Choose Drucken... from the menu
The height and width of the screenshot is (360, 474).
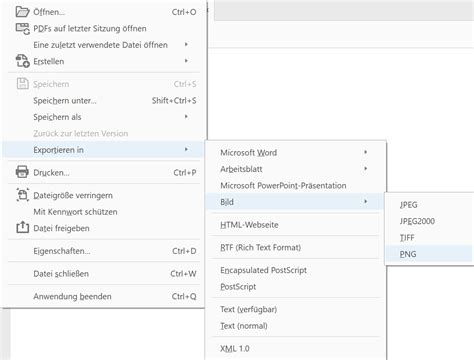click(104, 173)
